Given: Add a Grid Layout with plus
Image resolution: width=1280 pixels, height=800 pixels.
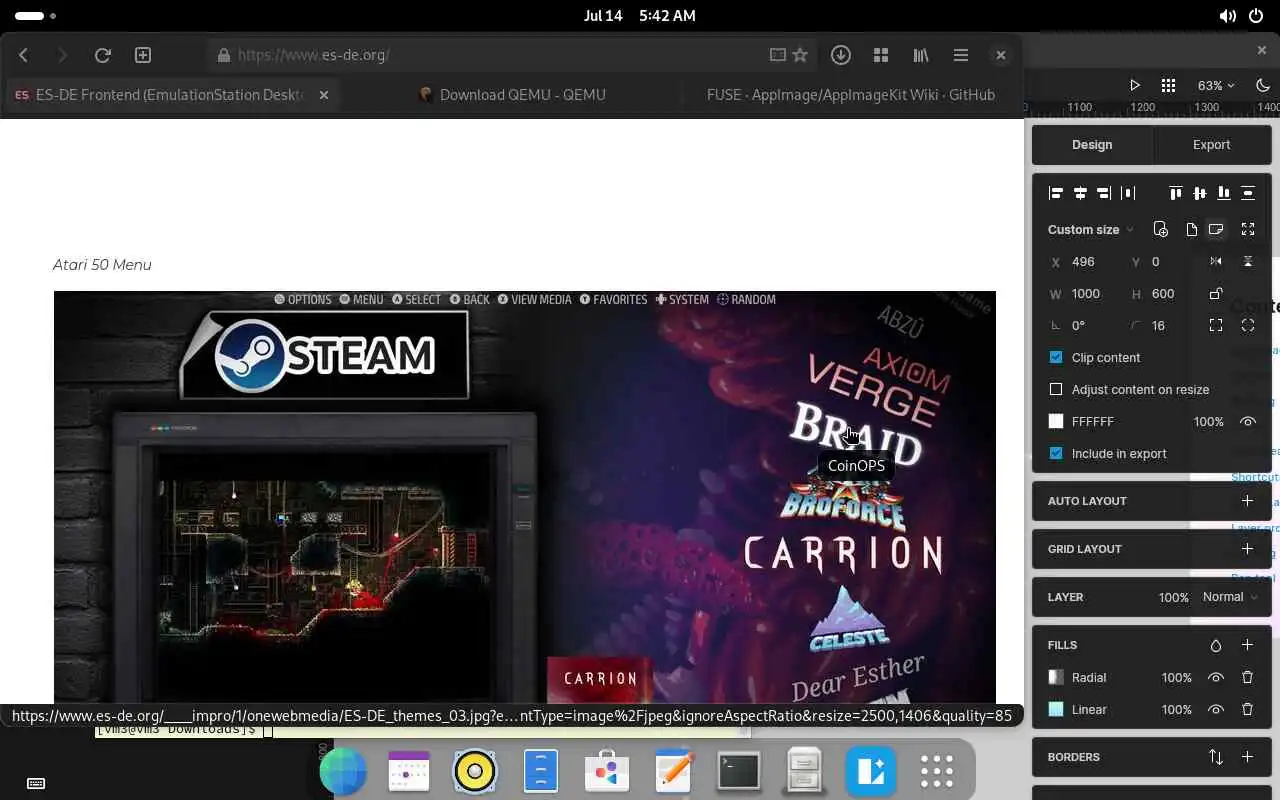Looking at the screenshot, I should click(1248, 549).
